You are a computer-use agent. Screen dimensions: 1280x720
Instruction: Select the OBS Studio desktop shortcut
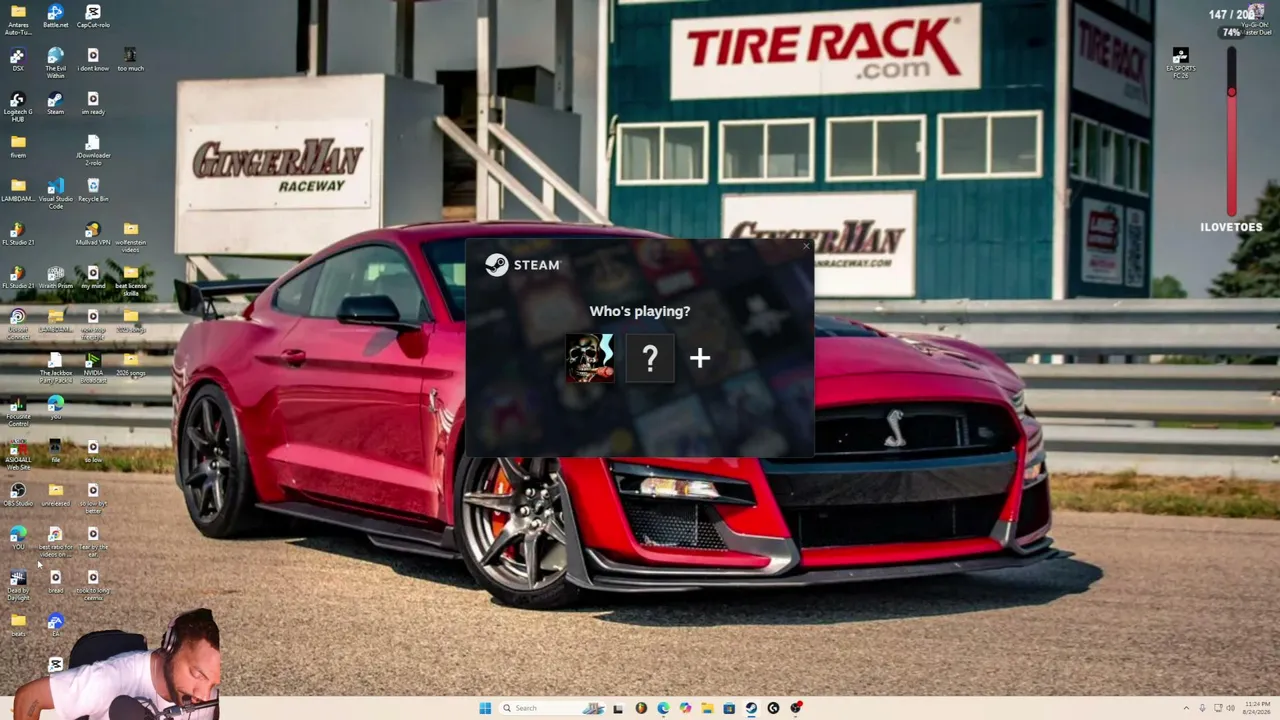point(18,495)
